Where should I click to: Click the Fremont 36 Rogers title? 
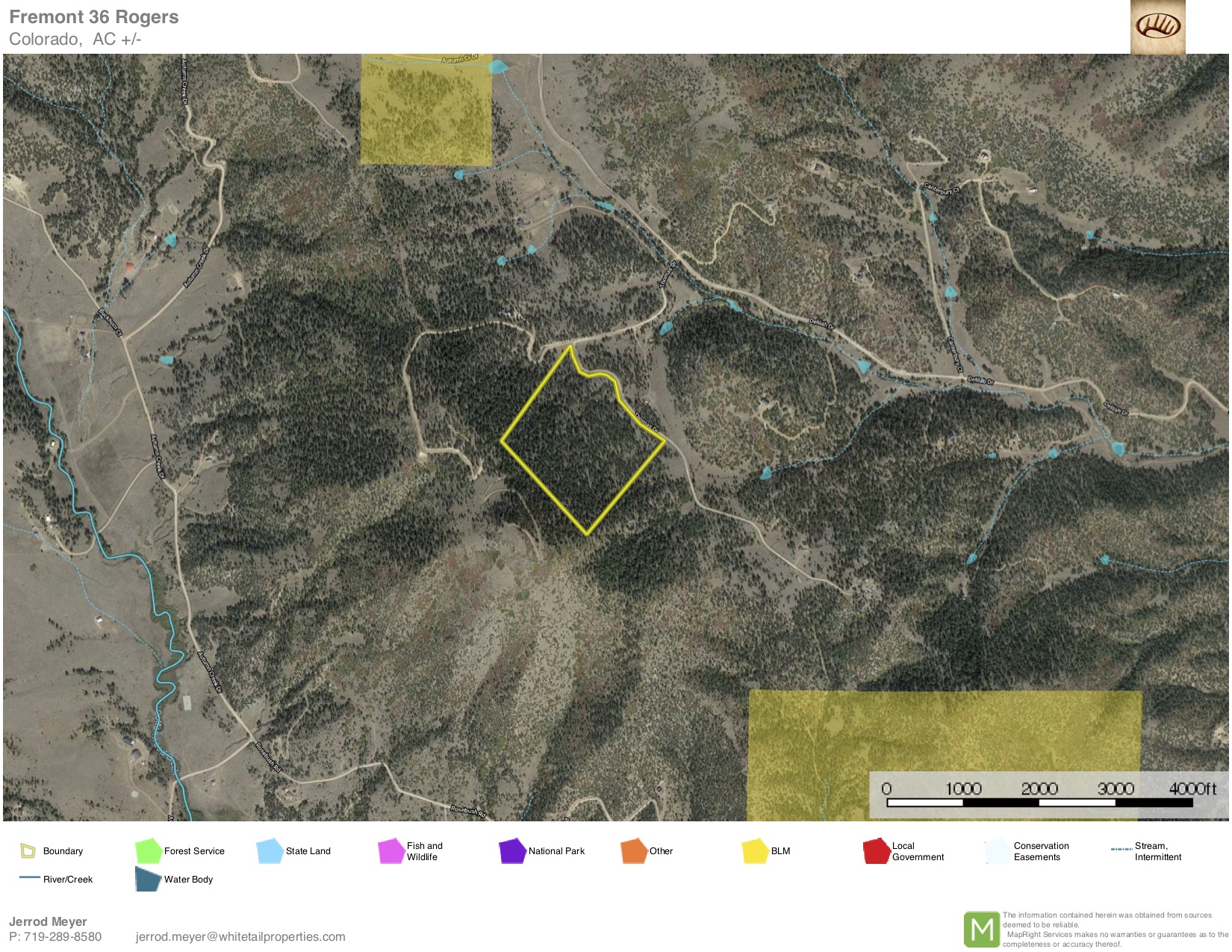pos(94,17)
